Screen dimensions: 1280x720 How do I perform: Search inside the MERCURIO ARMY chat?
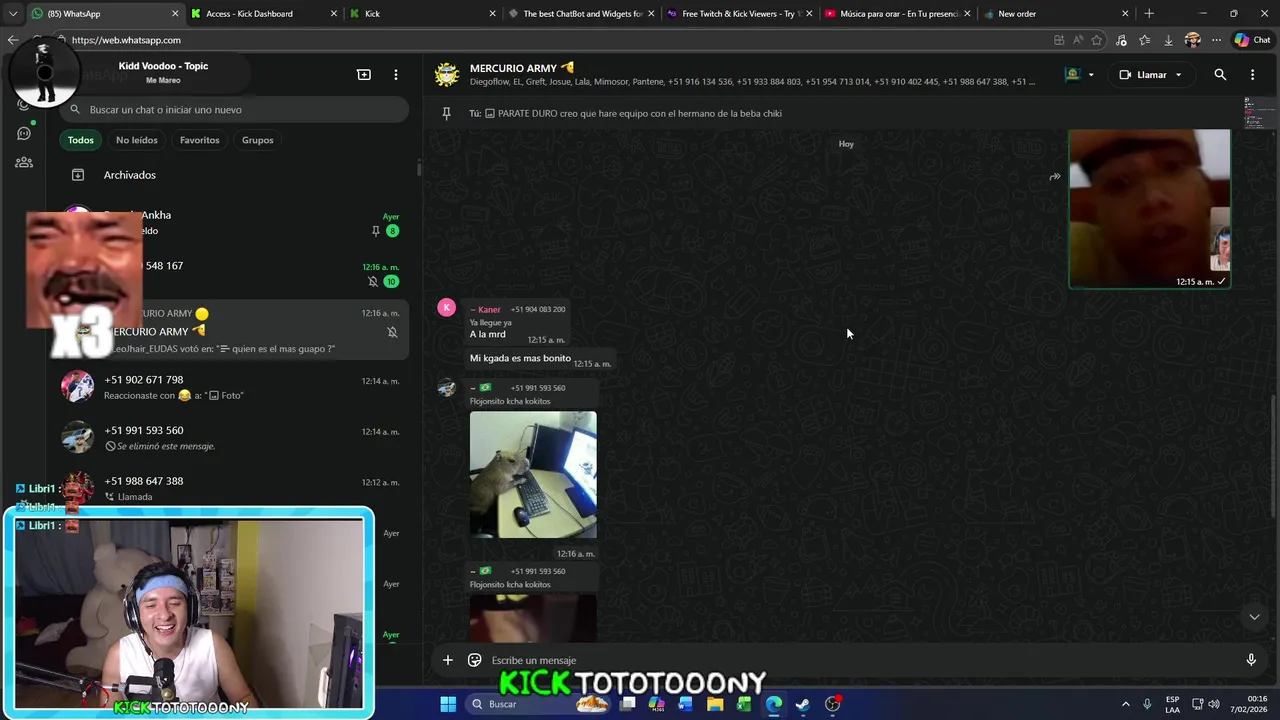click(1220, 75)
